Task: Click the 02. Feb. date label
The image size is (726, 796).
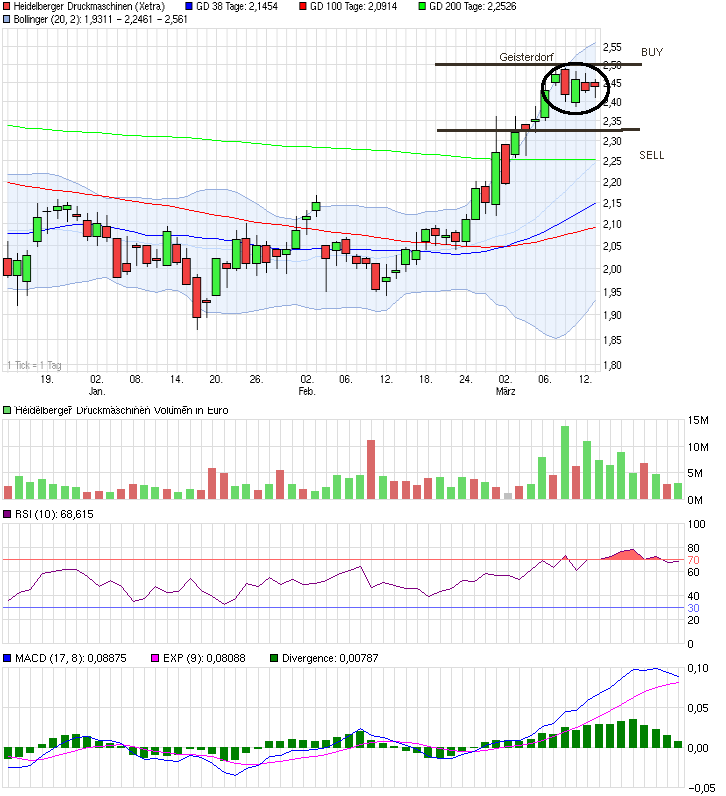Action: (x=307, y=385)
